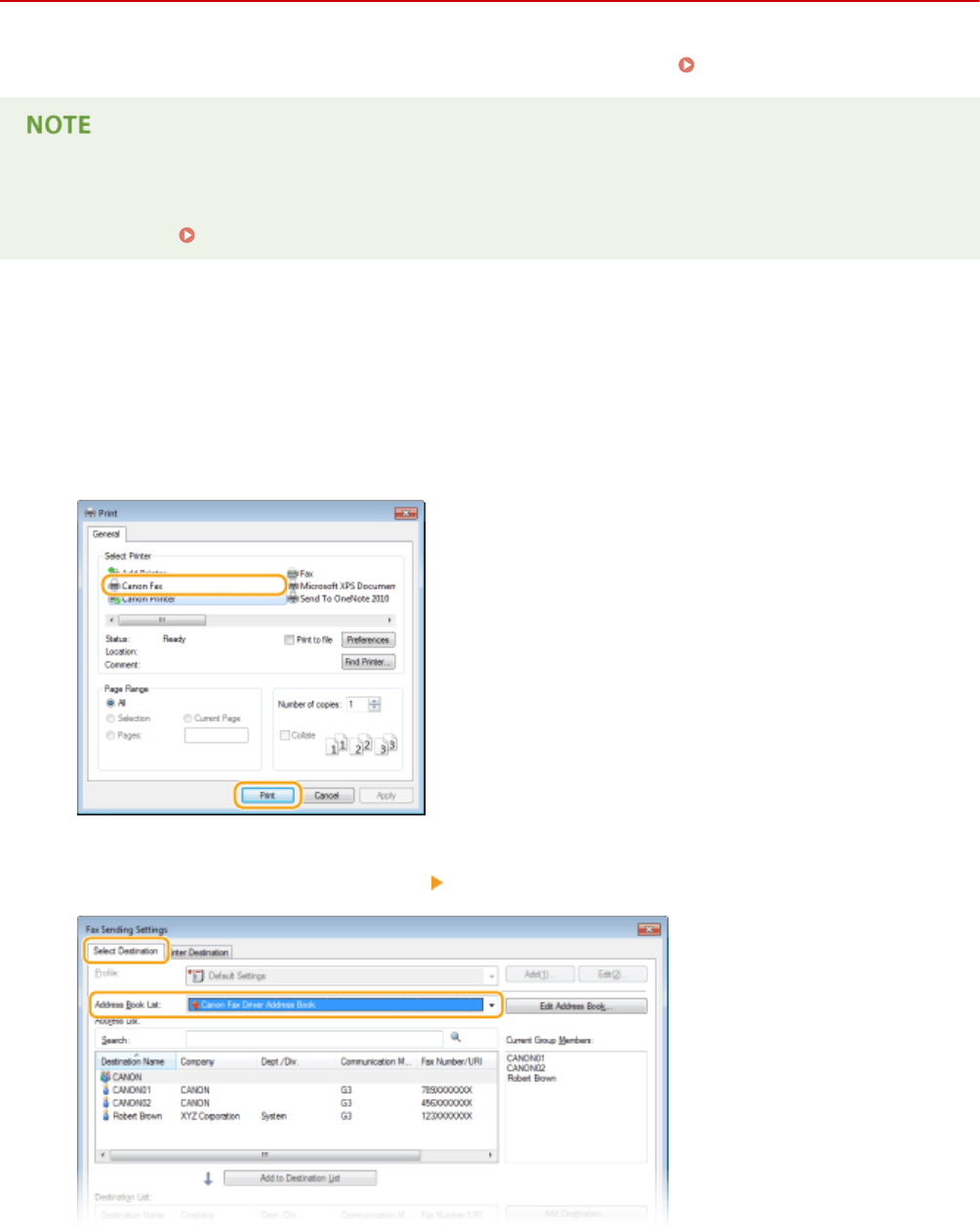Viewport: 980px width, 1229px height.
Task: Select the All page range option
Action: pyautogui.click(x=110, y=703)
